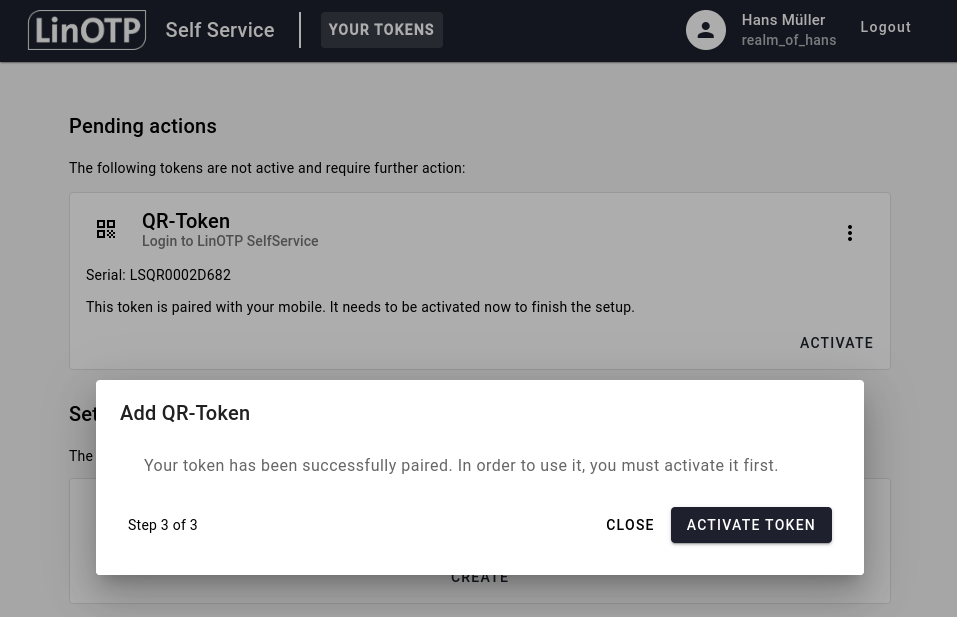Image resolution: width=957 pixels, height=617 pixels.
Task: Click the QR-Token card title
Action: tap(186, 221)
